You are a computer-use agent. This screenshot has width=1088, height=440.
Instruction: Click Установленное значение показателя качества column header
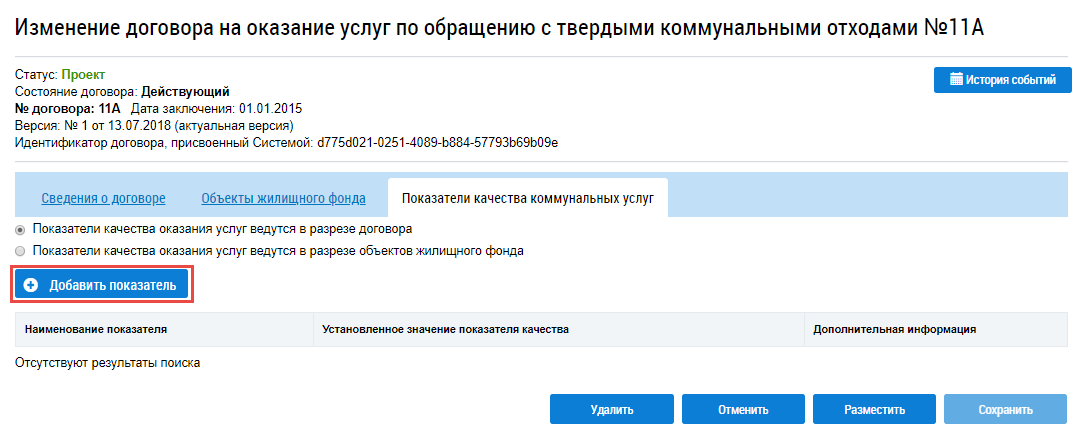445,328
